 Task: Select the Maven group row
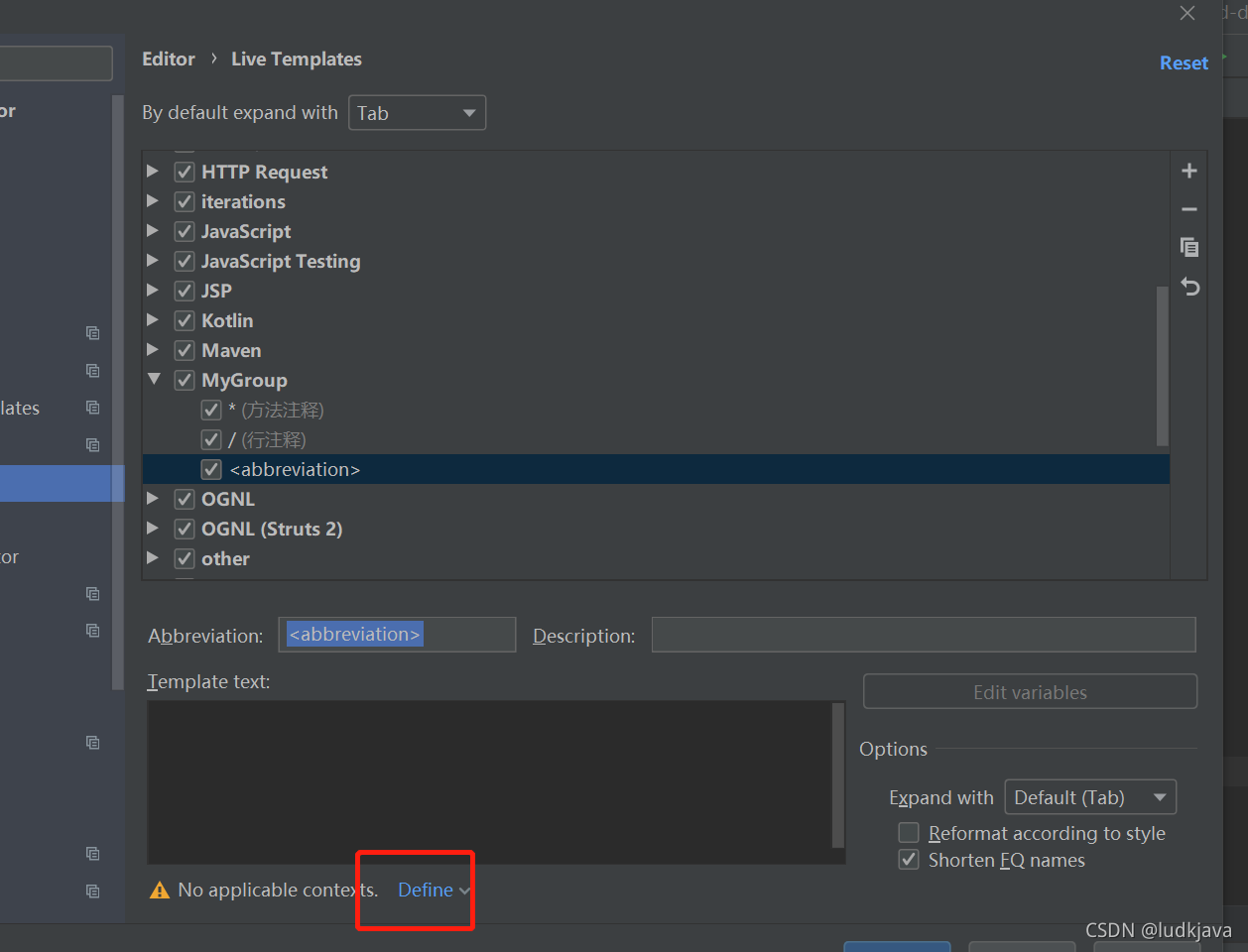pos(656,350)
